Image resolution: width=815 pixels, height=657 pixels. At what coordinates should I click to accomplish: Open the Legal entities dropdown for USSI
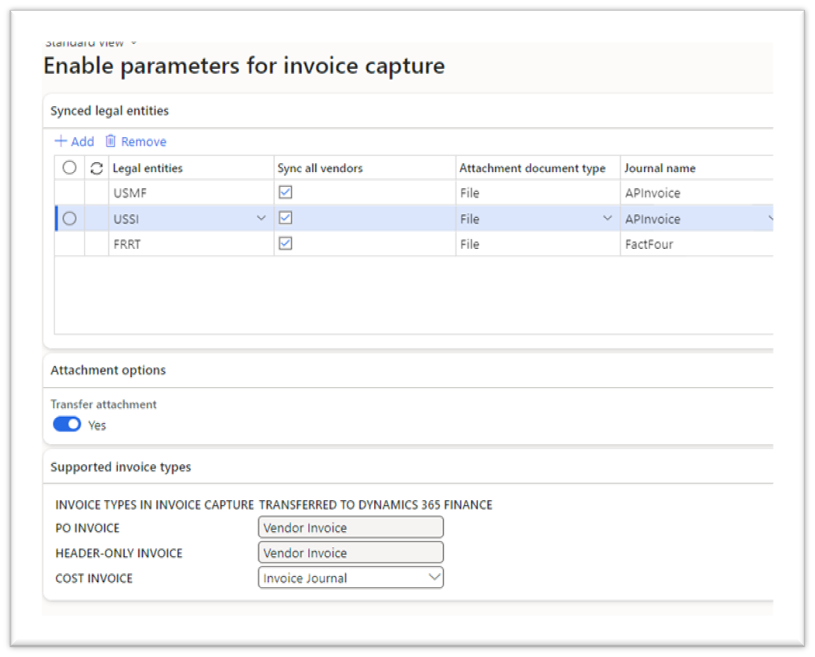coord(261,218)
